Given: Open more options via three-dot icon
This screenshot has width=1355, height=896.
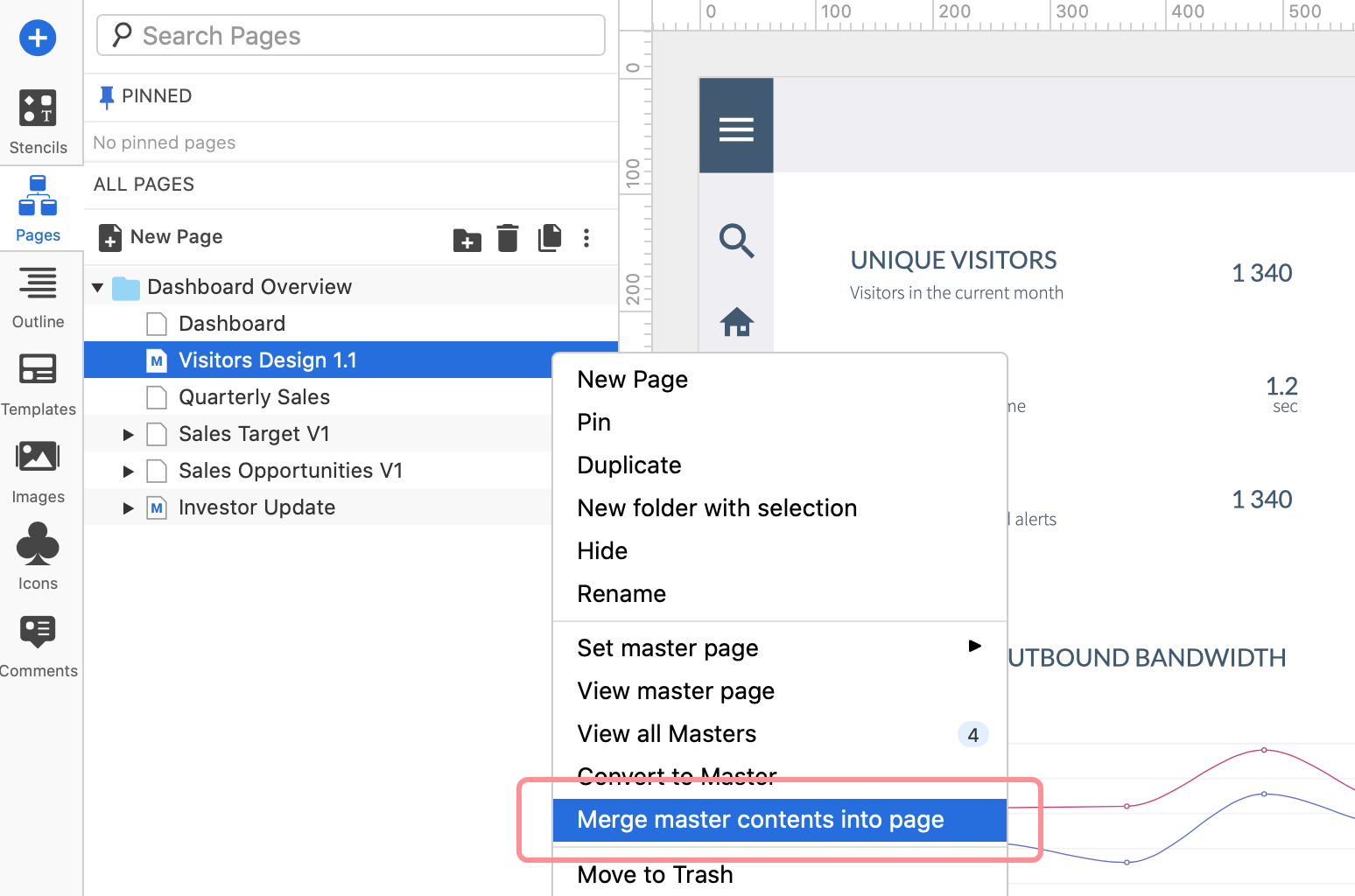Looking at the screenshot, I should tap(586, 238).
